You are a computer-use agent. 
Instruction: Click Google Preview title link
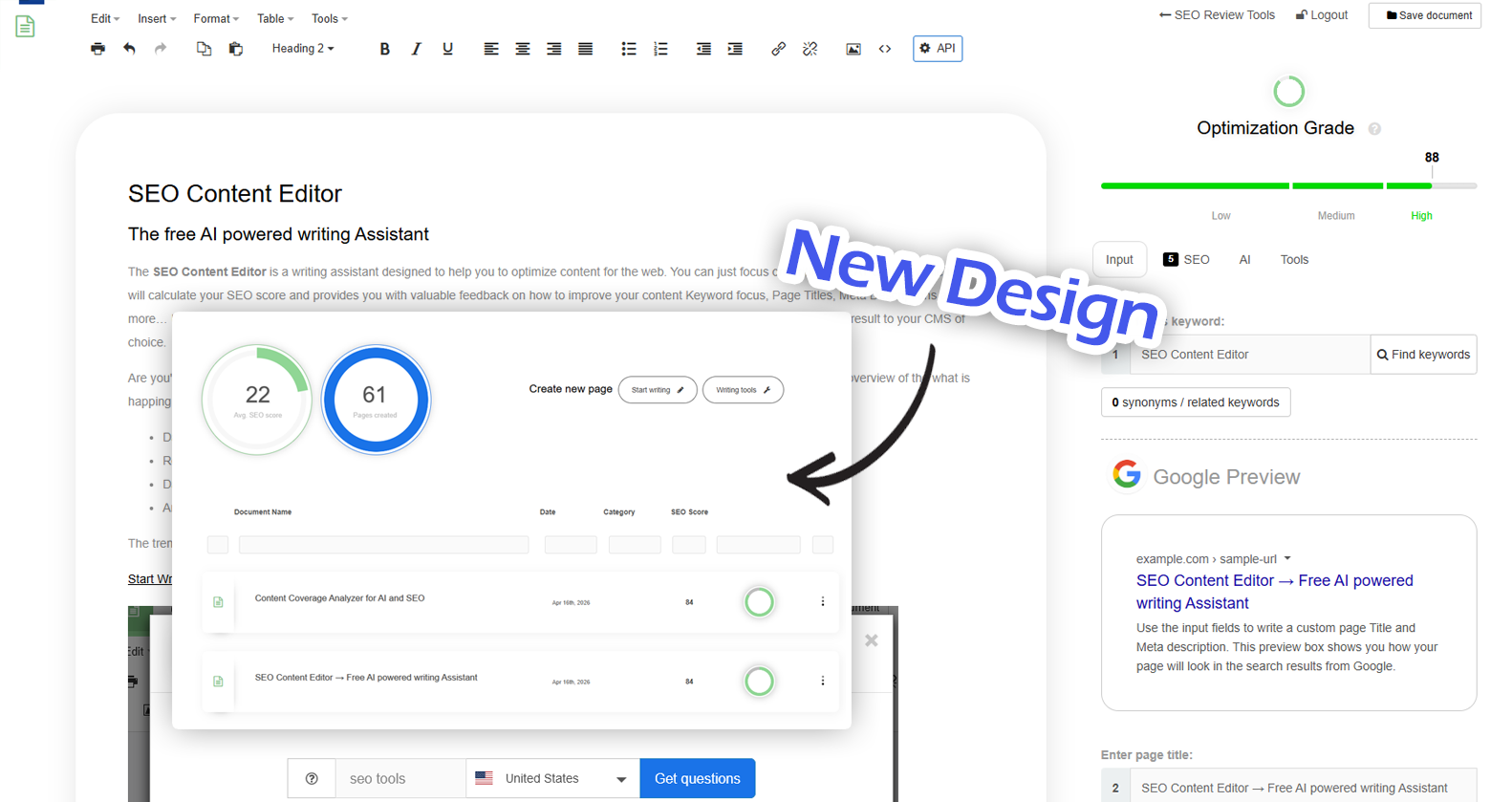point(1274,592)
